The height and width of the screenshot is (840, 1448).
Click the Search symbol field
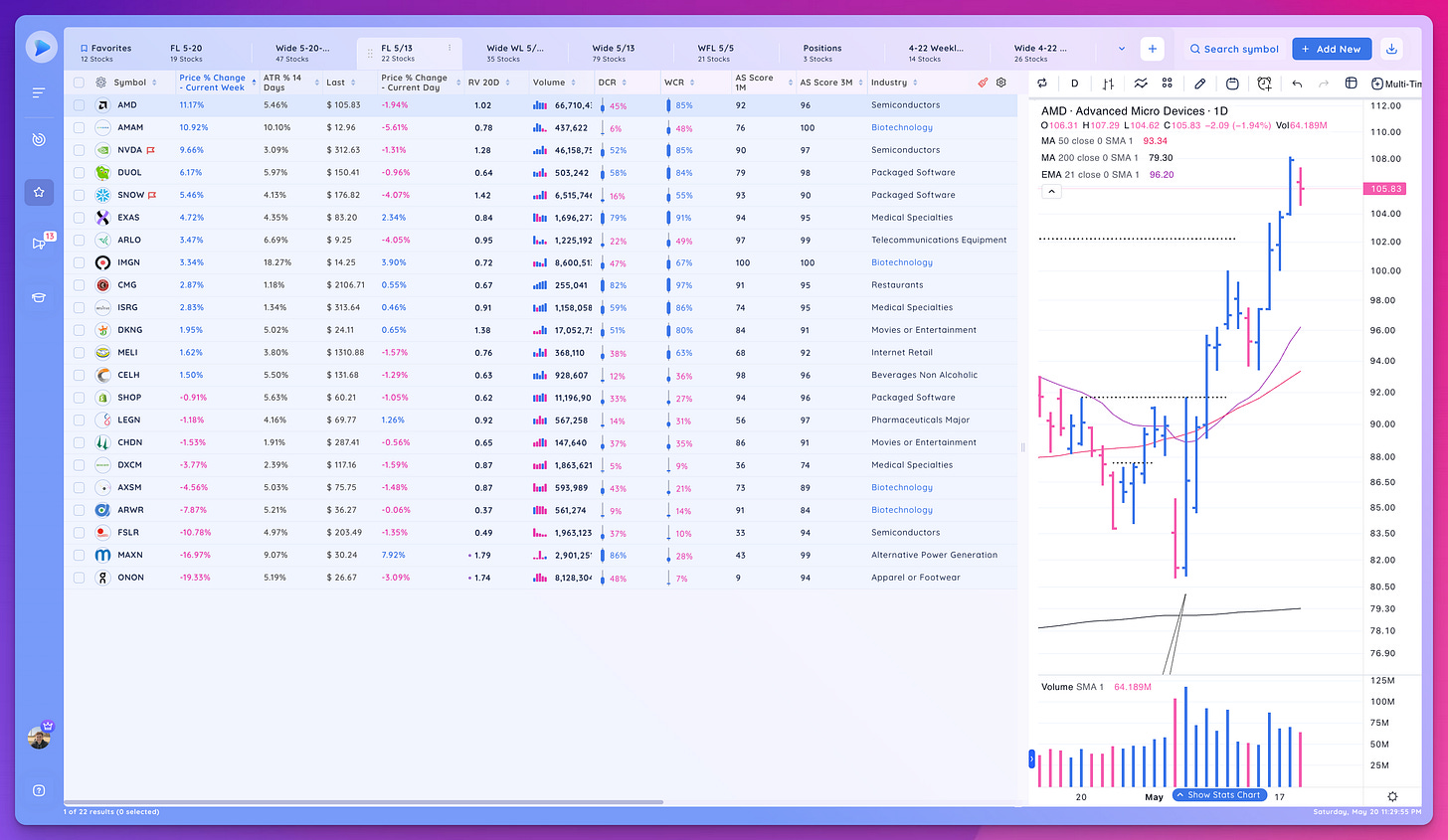pos(1233,49)
